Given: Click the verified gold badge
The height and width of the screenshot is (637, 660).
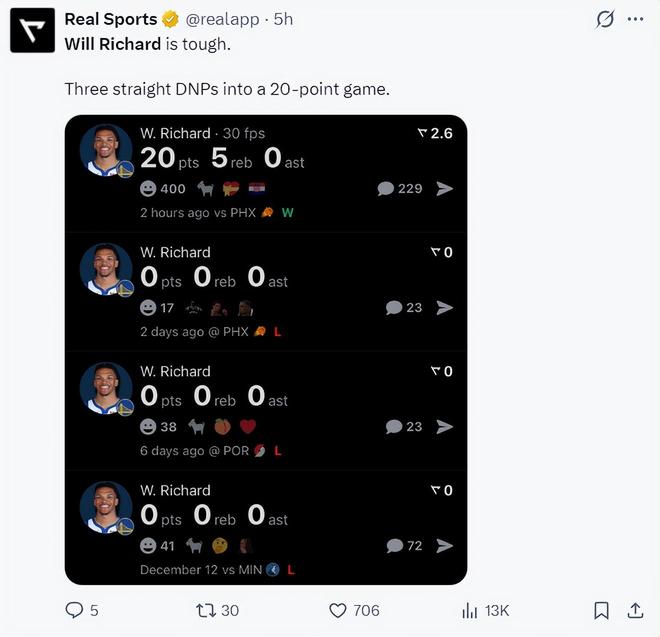Looking at the screenshot, I should [171, 19].
